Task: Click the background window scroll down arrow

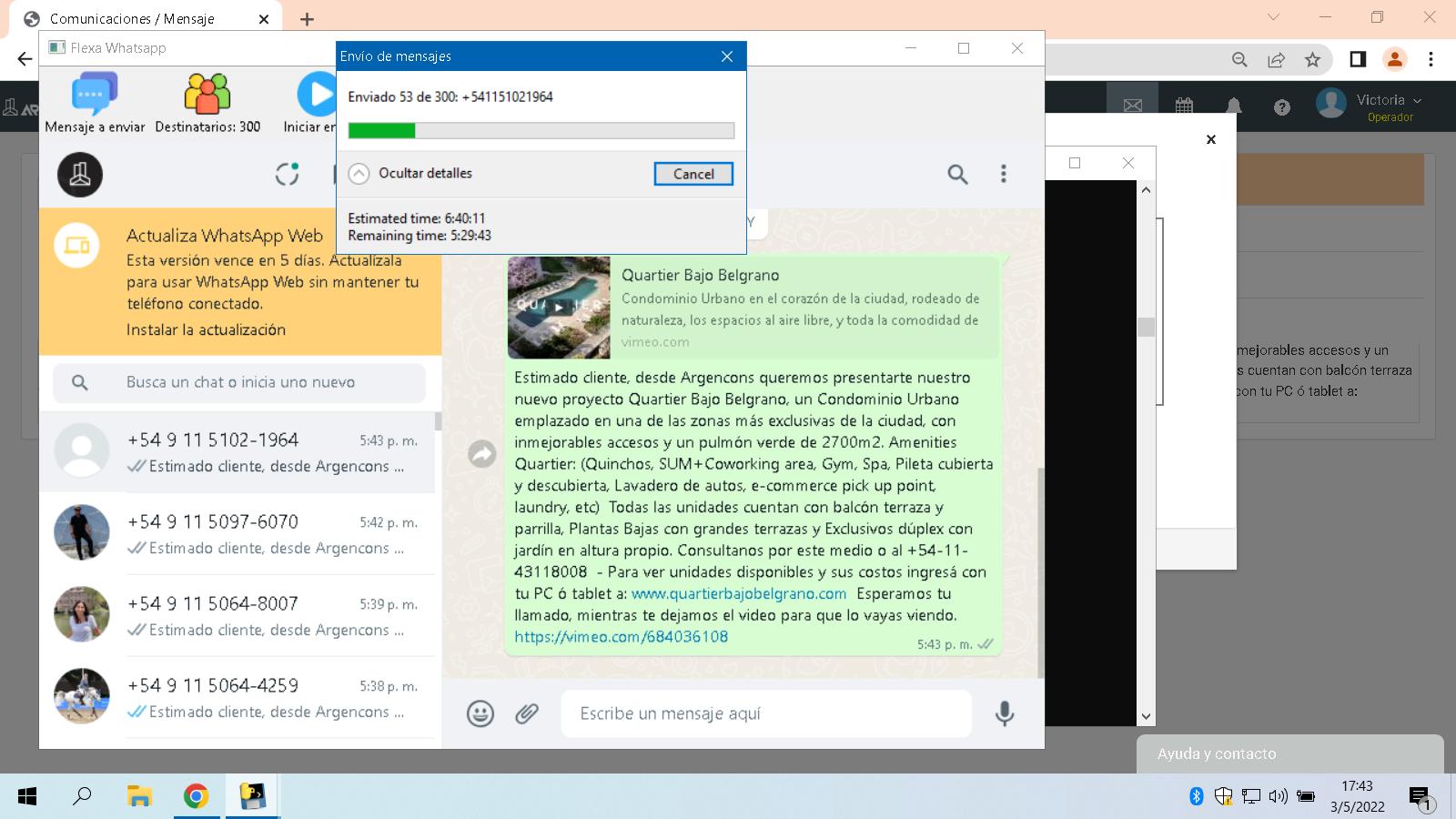Action: tap(1146, 717)
